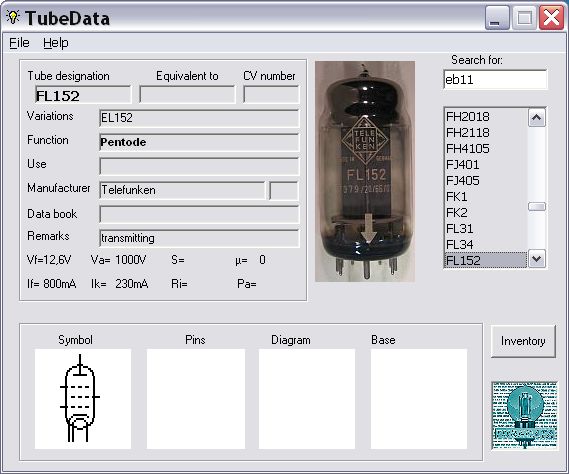Click the tube list scrollbar thumb
The width and height of the screenshot is (569, 474).
(537, 207)
